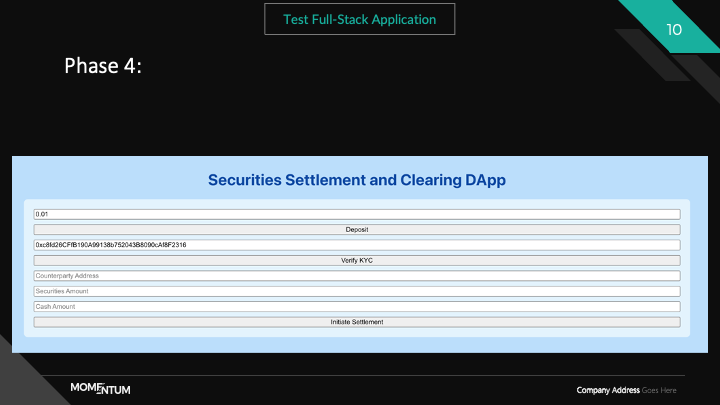Click the Company Address footer text
This screenshot has width=720, height=405.
(608, 389)
